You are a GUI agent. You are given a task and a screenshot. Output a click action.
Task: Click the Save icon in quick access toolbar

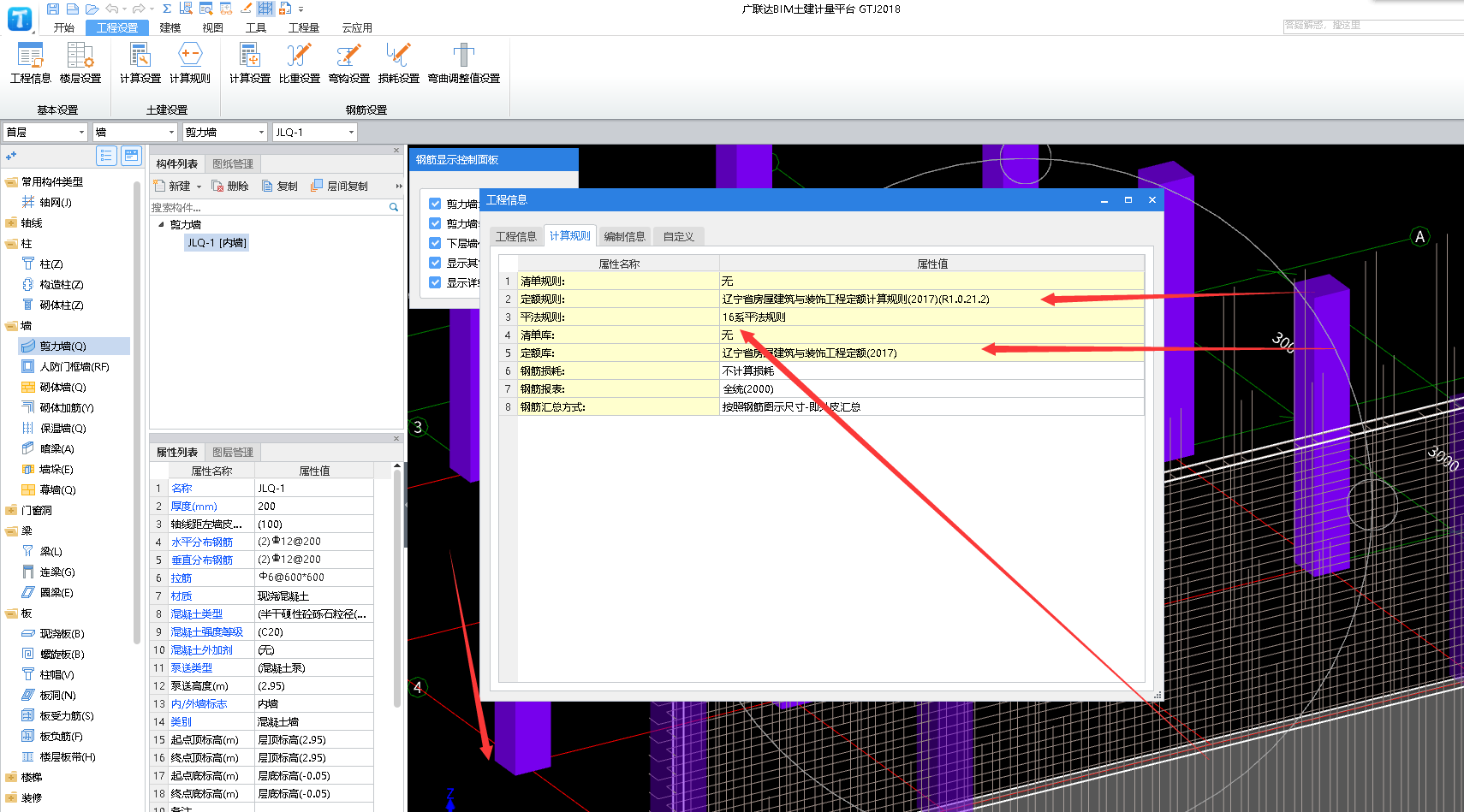point(53,9)
